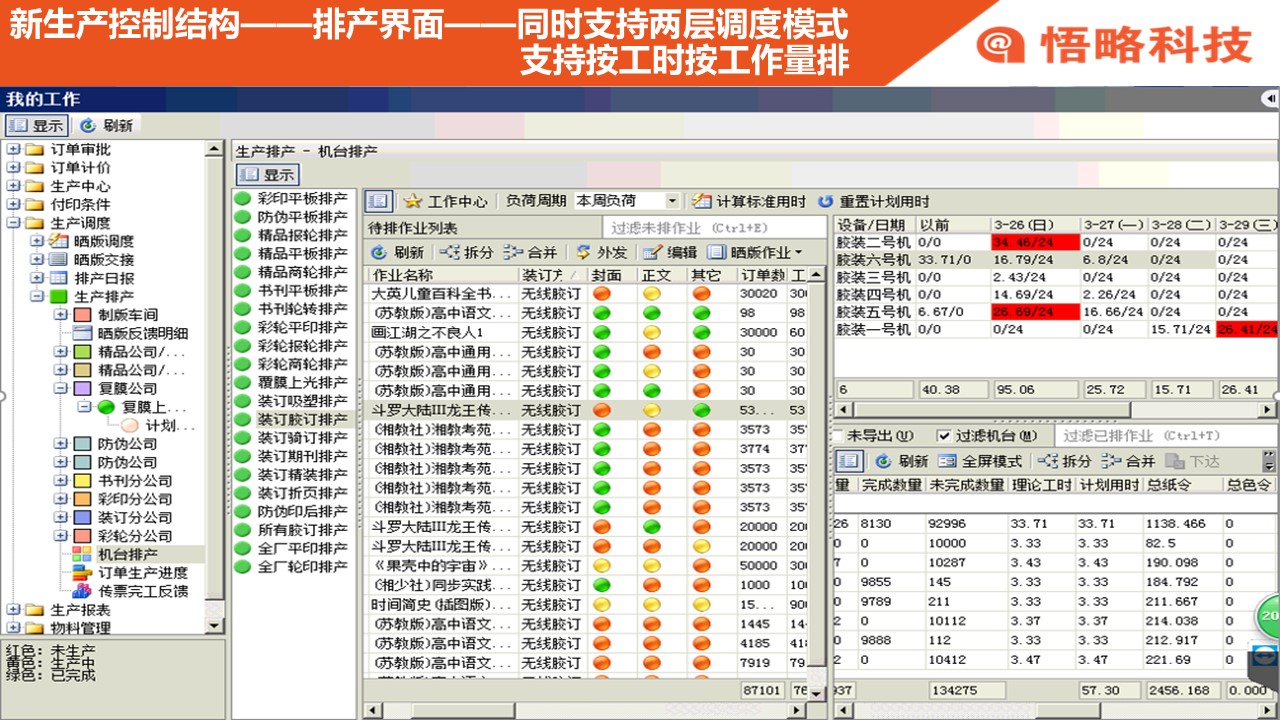Click the 过滤未排作业 filter input field

(714, 228)
